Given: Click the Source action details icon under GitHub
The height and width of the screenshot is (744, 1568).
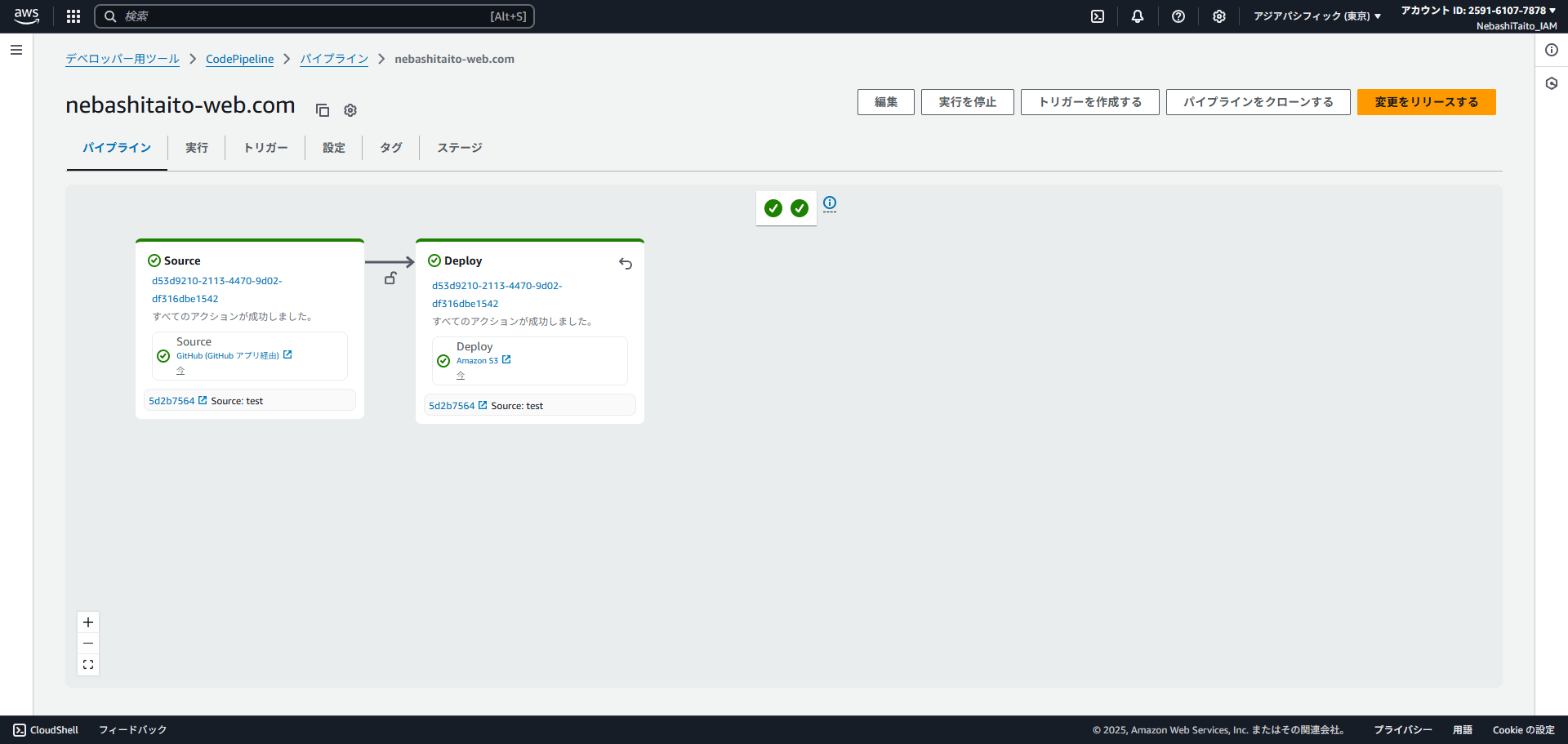Looking at the screenshot, I should [x=180, y=371].
